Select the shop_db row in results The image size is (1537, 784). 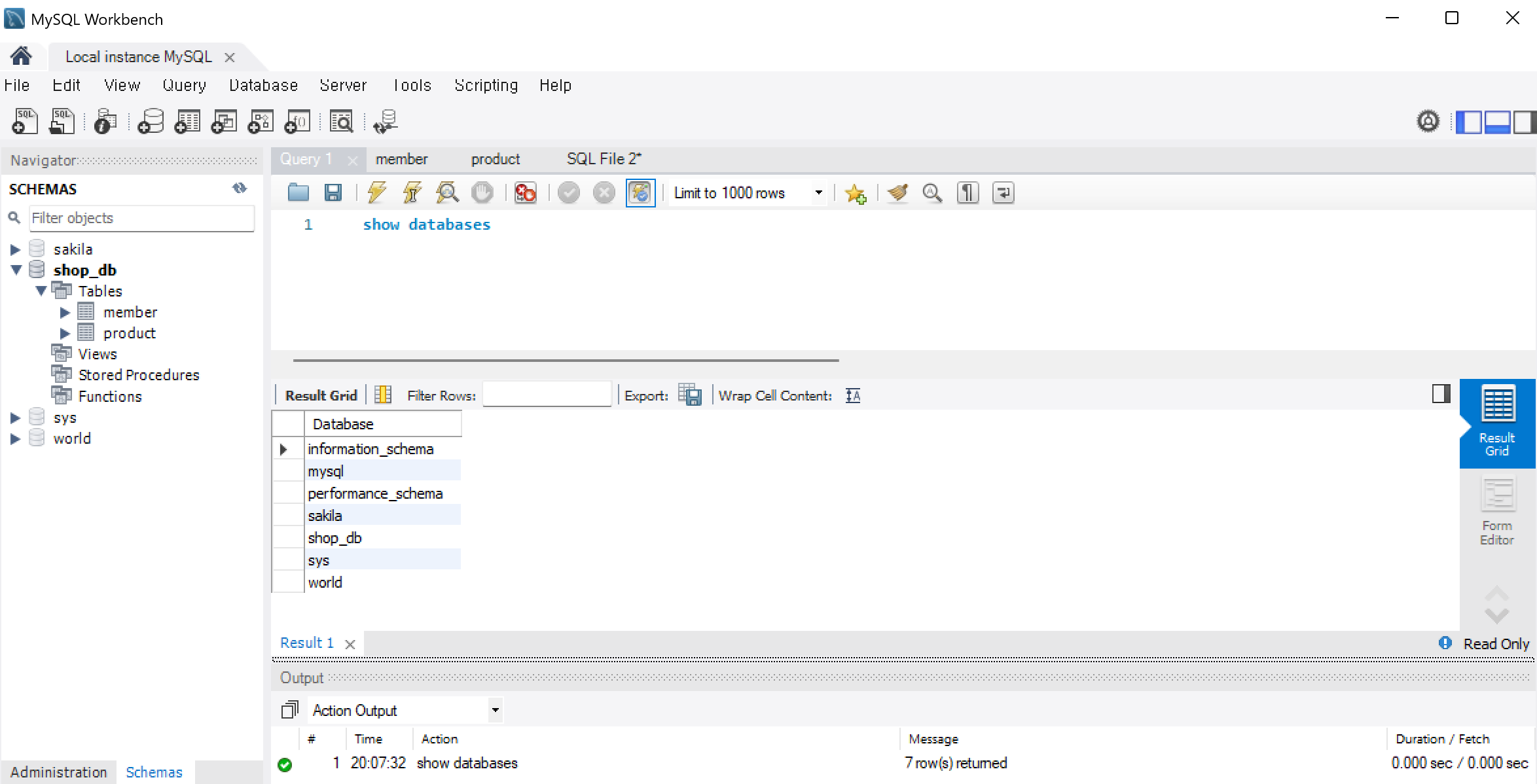[x=383, y=538]
